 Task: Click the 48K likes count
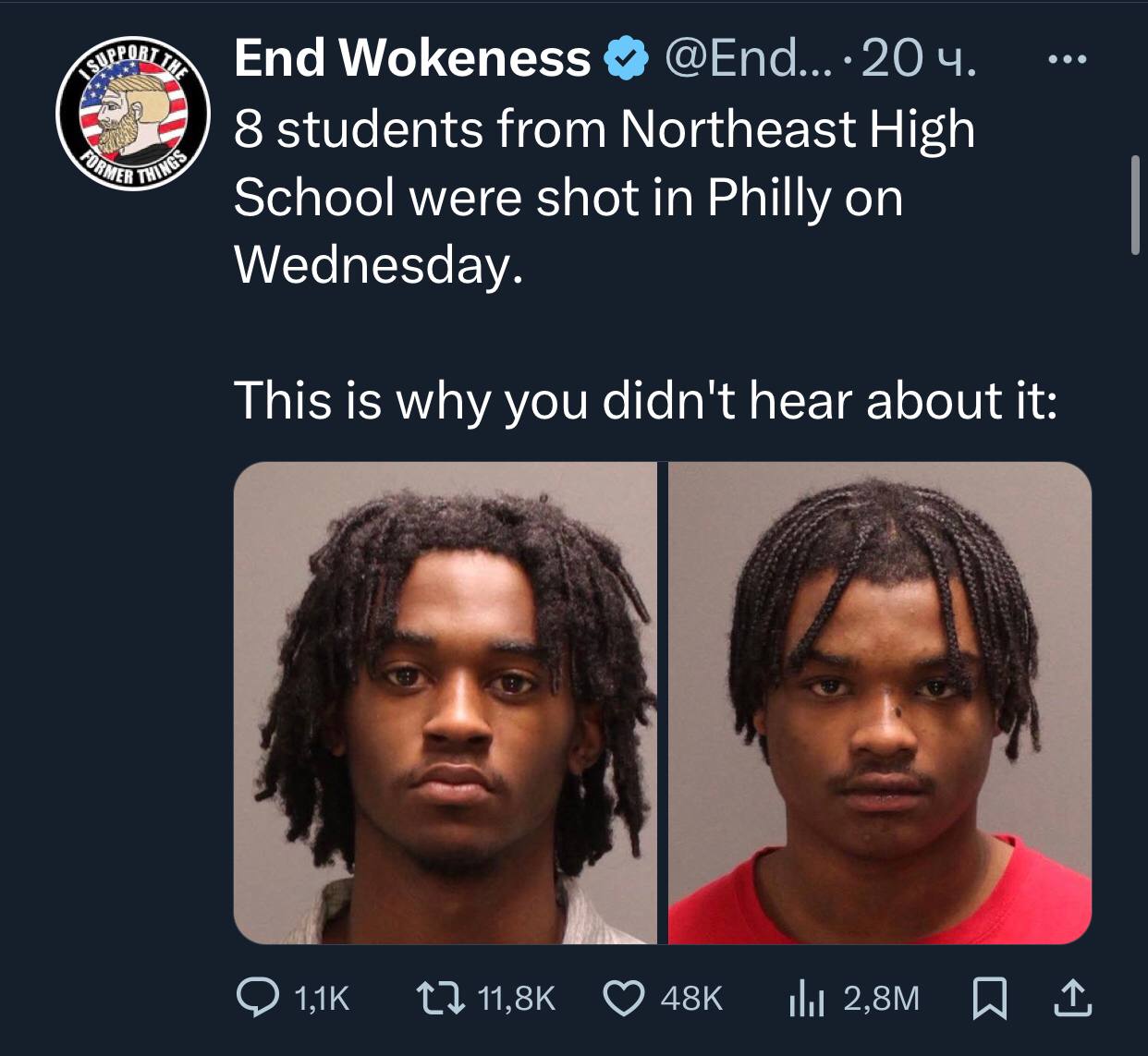690,998
